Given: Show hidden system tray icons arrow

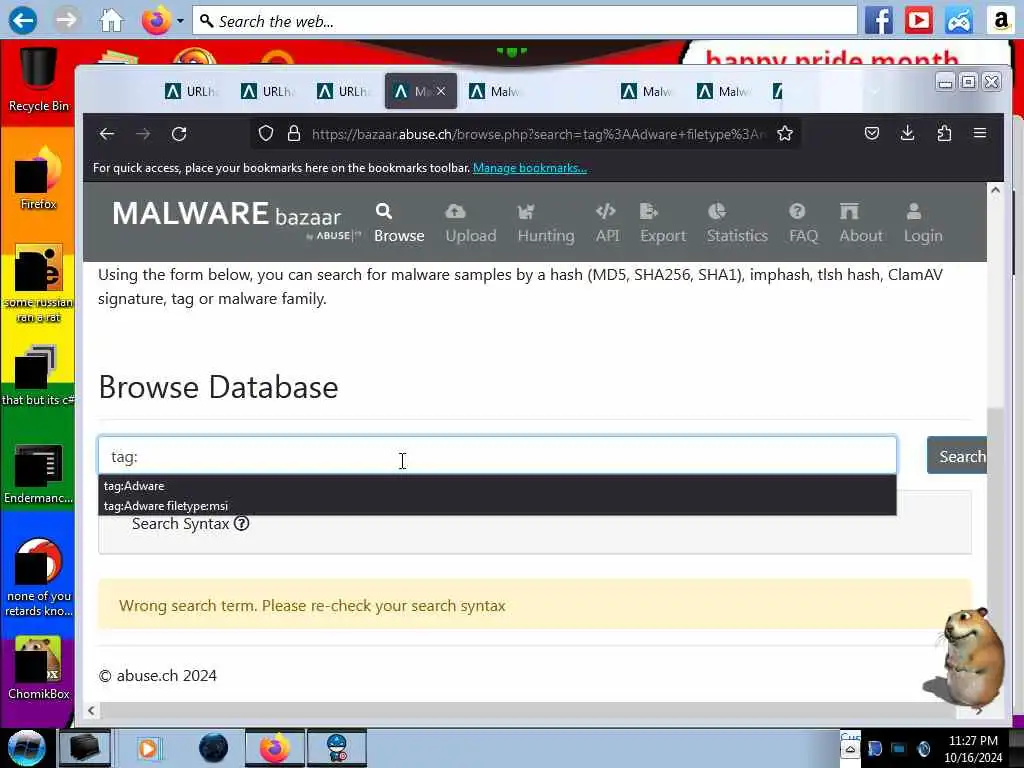Looking at the screenshot, I should click(x=850, y=749).
